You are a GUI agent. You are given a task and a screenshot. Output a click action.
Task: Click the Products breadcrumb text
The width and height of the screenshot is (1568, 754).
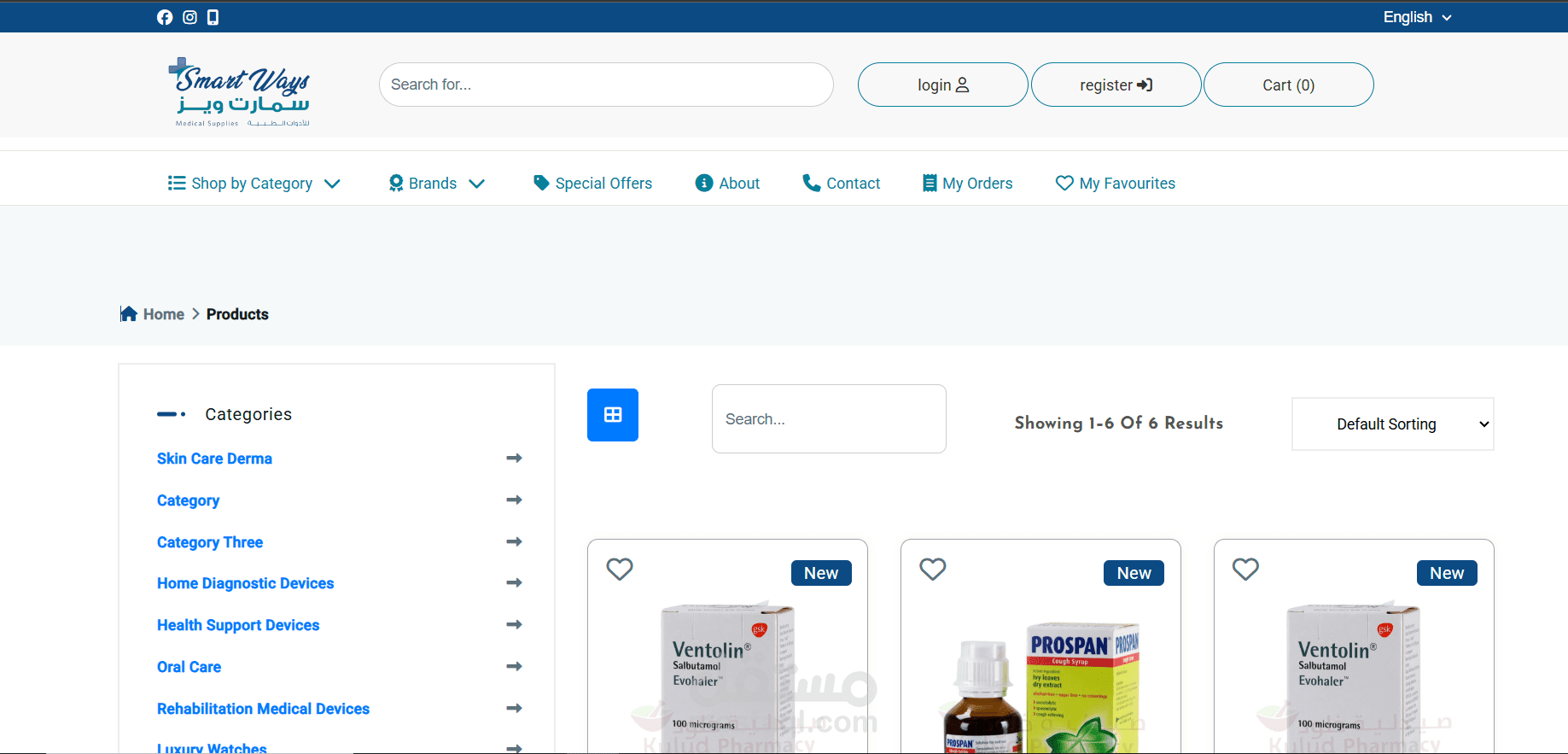(x=237, y=314)
